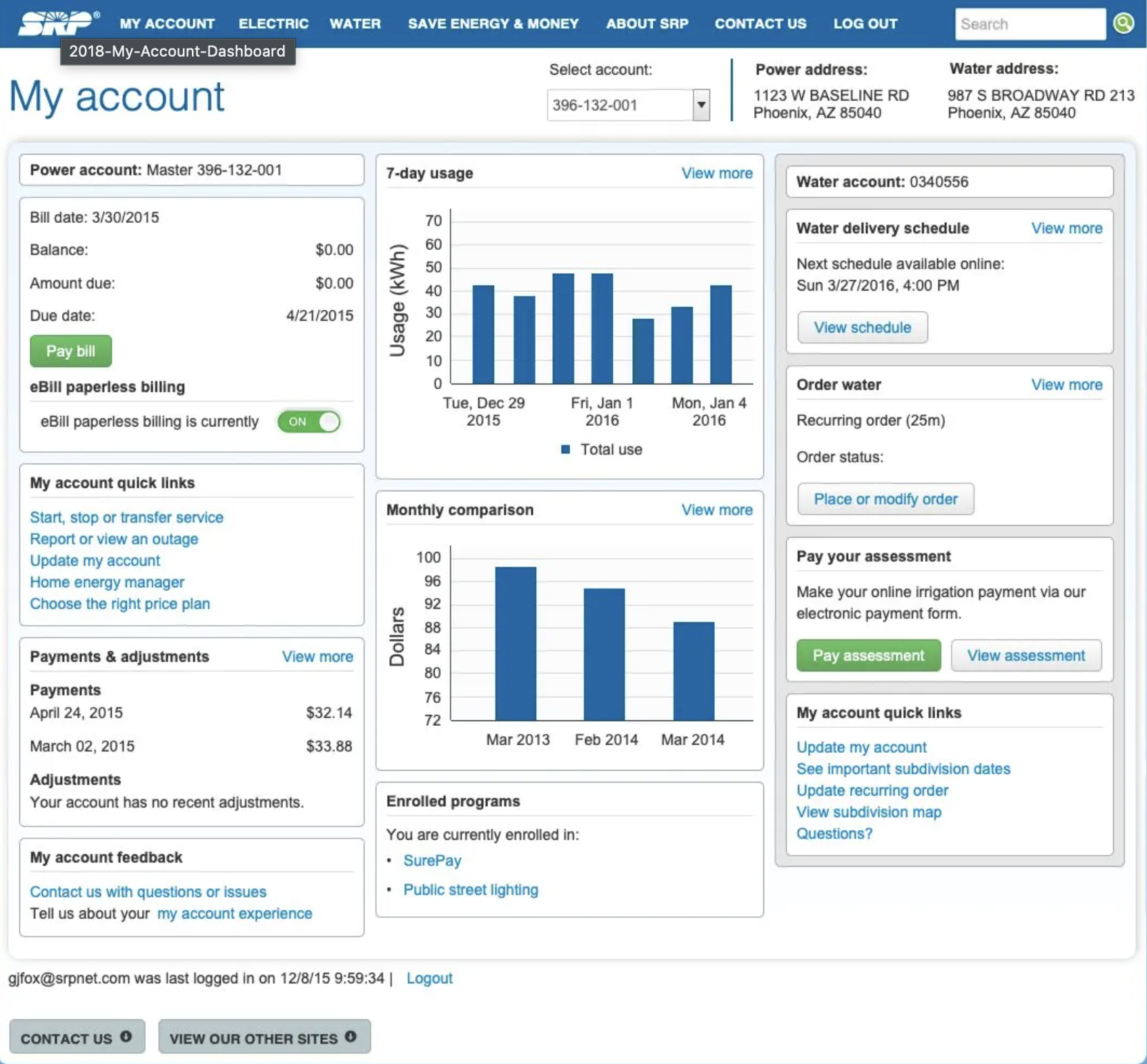Open Save Energy & Money menu
The image size is (1147, 1064).
[493, 23]
